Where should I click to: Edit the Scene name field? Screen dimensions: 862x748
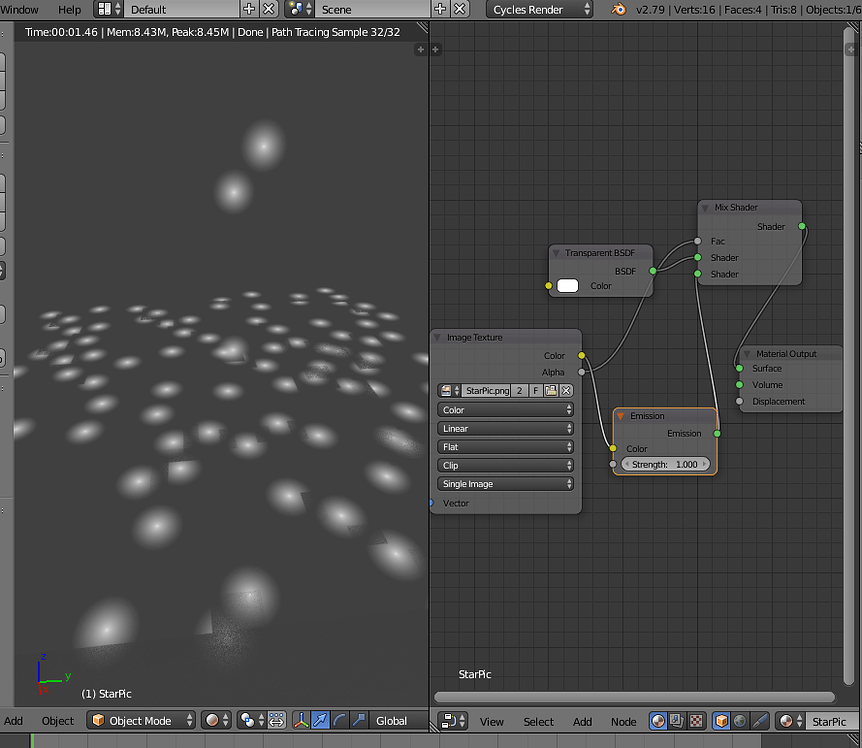373,9
